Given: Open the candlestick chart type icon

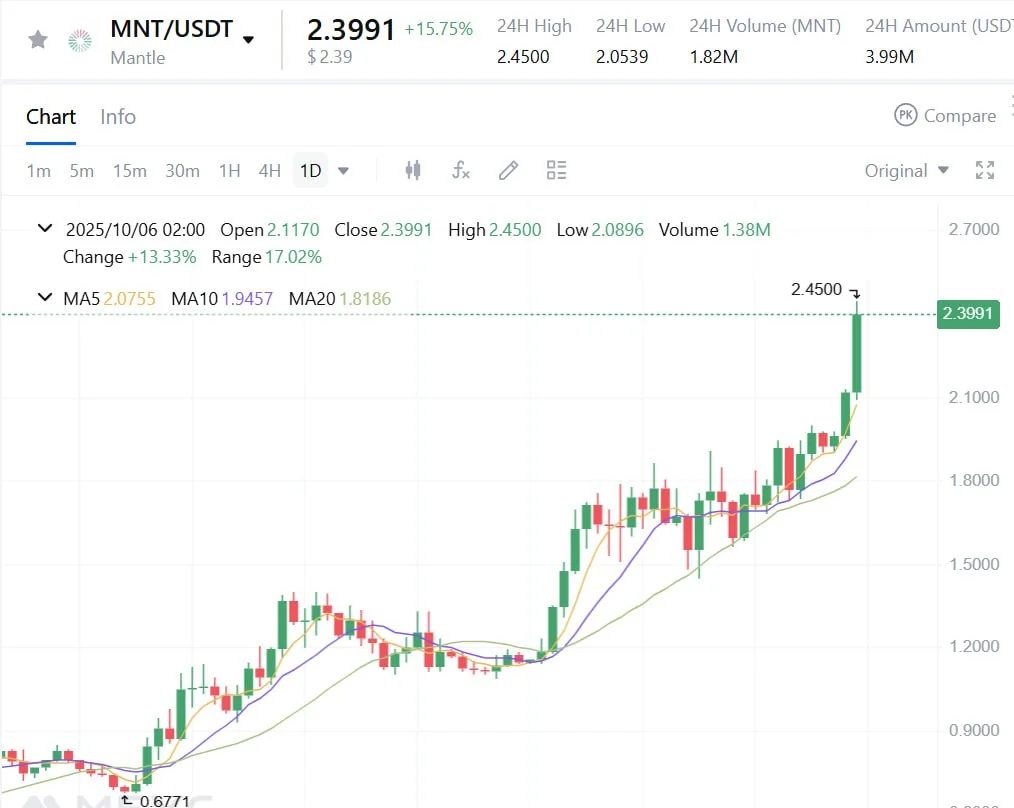Looking at the screenshot, I should 413,170.
